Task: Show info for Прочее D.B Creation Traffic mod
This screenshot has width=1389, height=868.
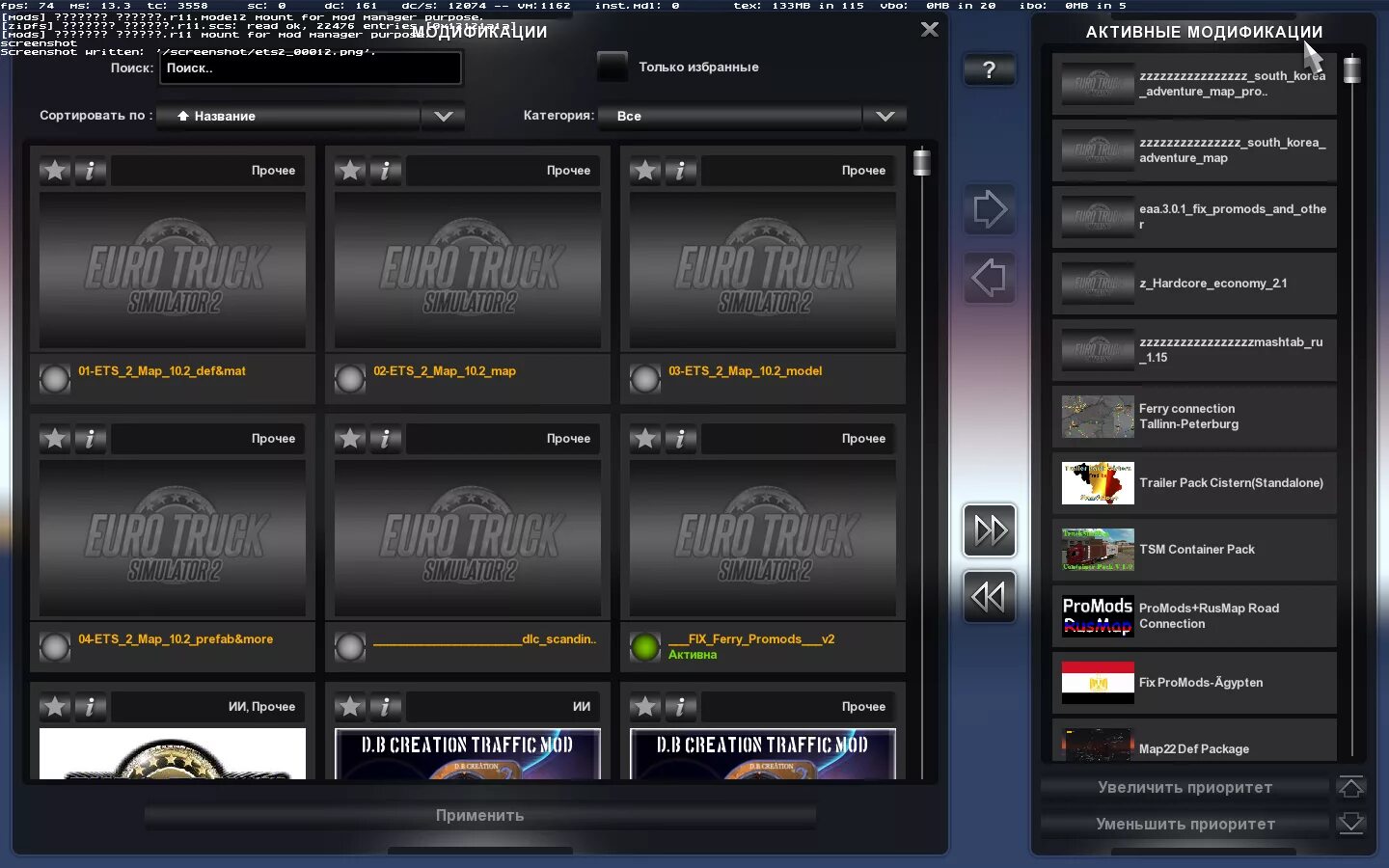Action: [680, 707]
